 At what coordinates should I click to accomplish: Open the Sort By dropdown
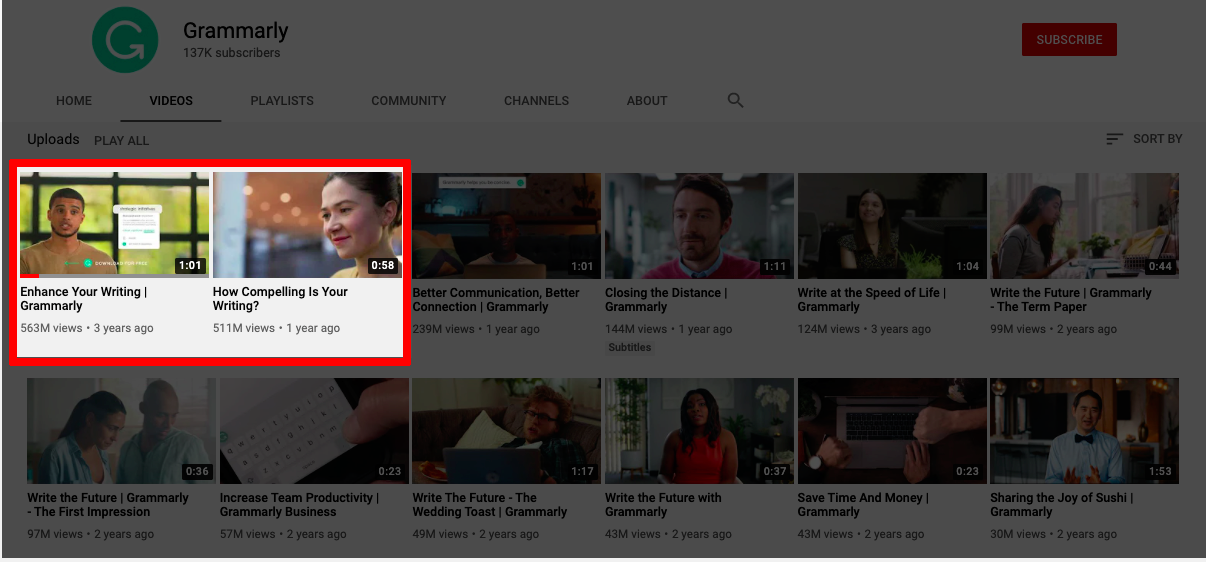point(1144,139)
